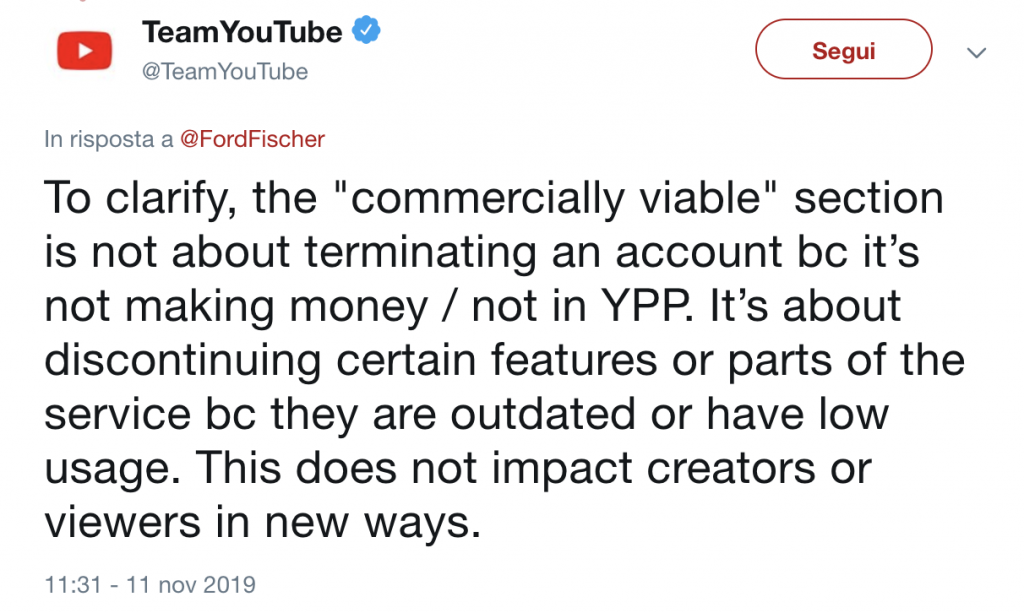This screenshot has height=613, width=1024.
Task: Click the TeamYouTube display name
Action: coord(242,32)
